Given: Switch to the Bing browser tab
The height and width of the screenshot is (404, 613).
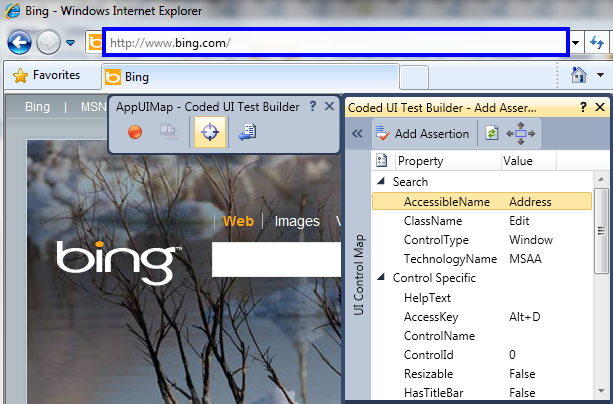Looking at the screenshot, I should 250,77.
